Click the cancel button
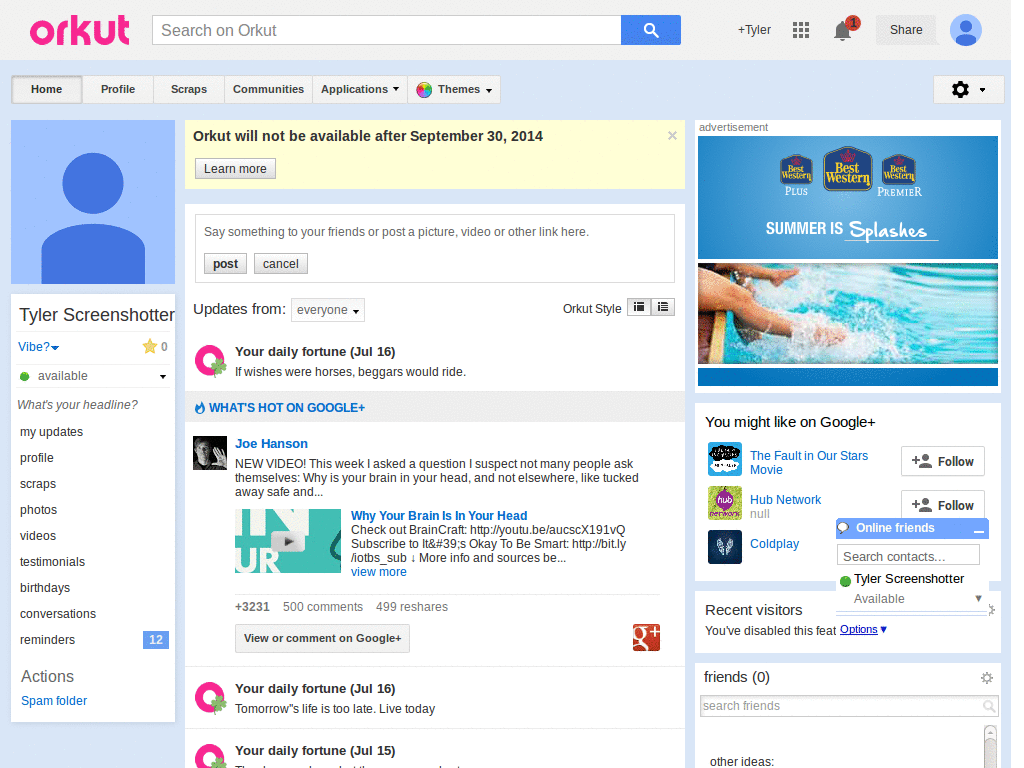1024x768 pixels. click(x=281, y=264)
